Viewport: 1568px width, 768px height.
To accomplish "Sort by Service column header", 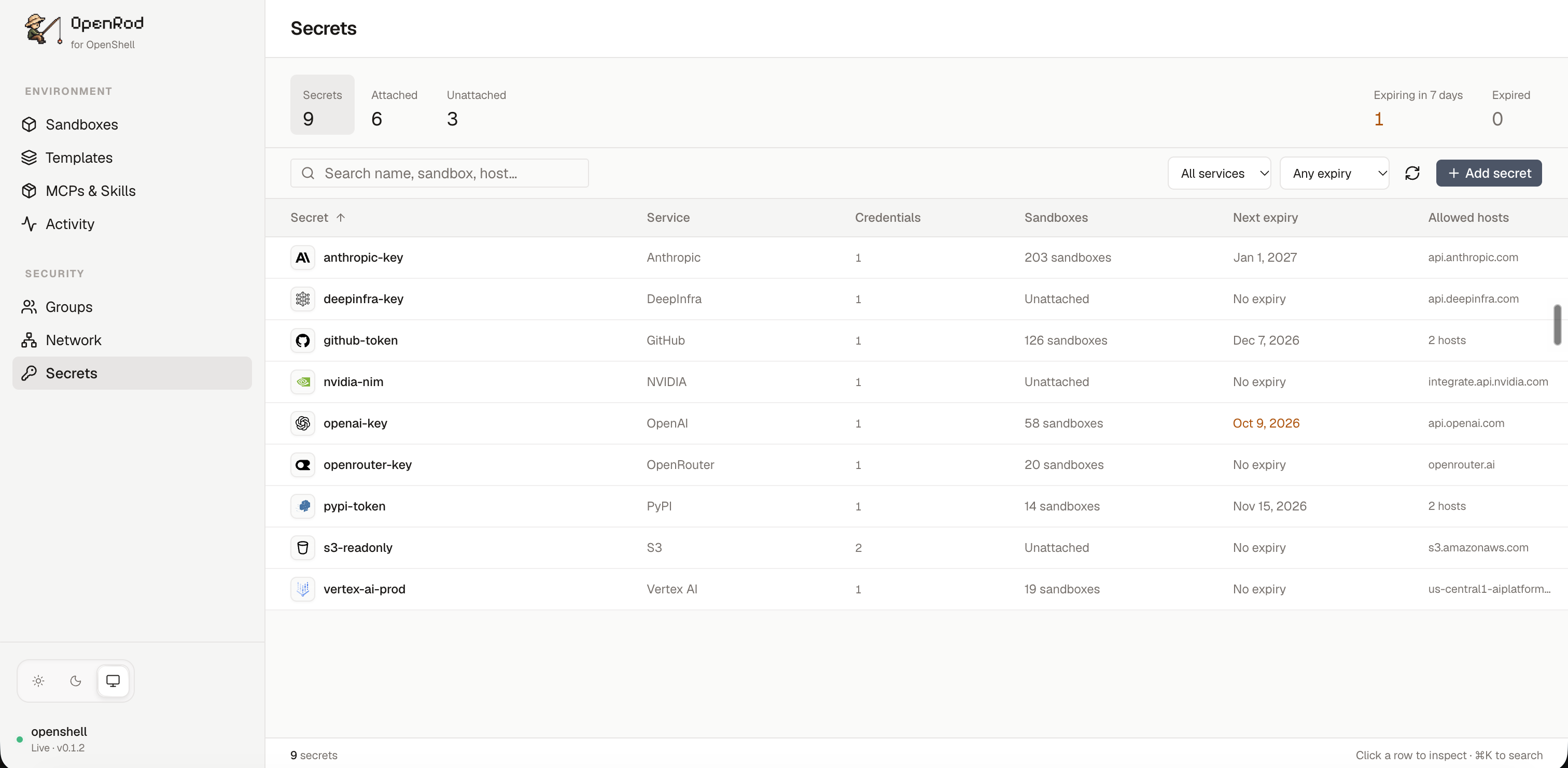I will [668, 217].
